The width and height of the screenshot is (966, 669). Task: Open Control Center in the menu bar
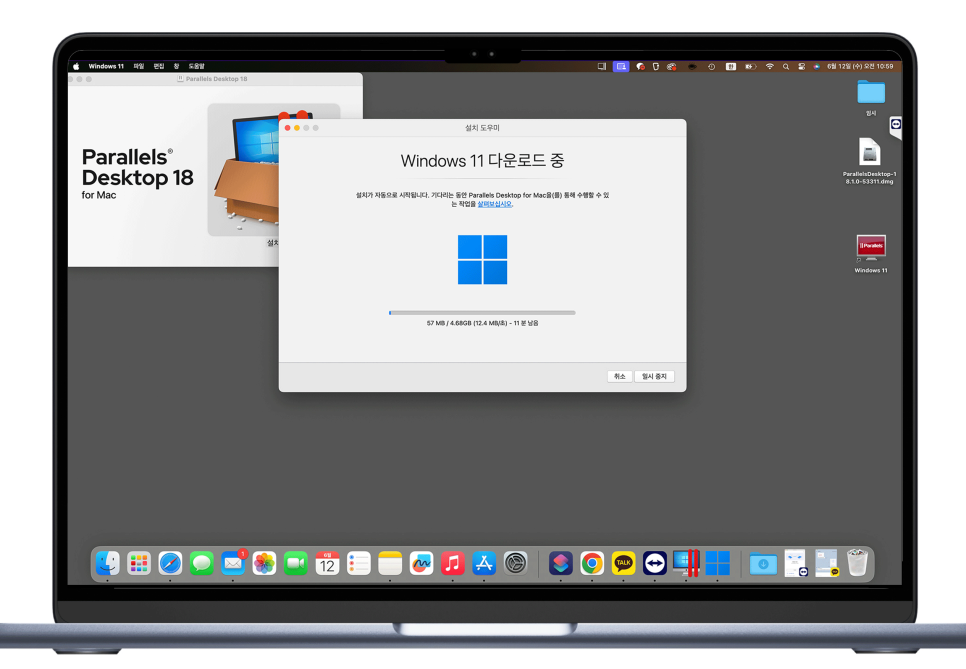point(802,67)
